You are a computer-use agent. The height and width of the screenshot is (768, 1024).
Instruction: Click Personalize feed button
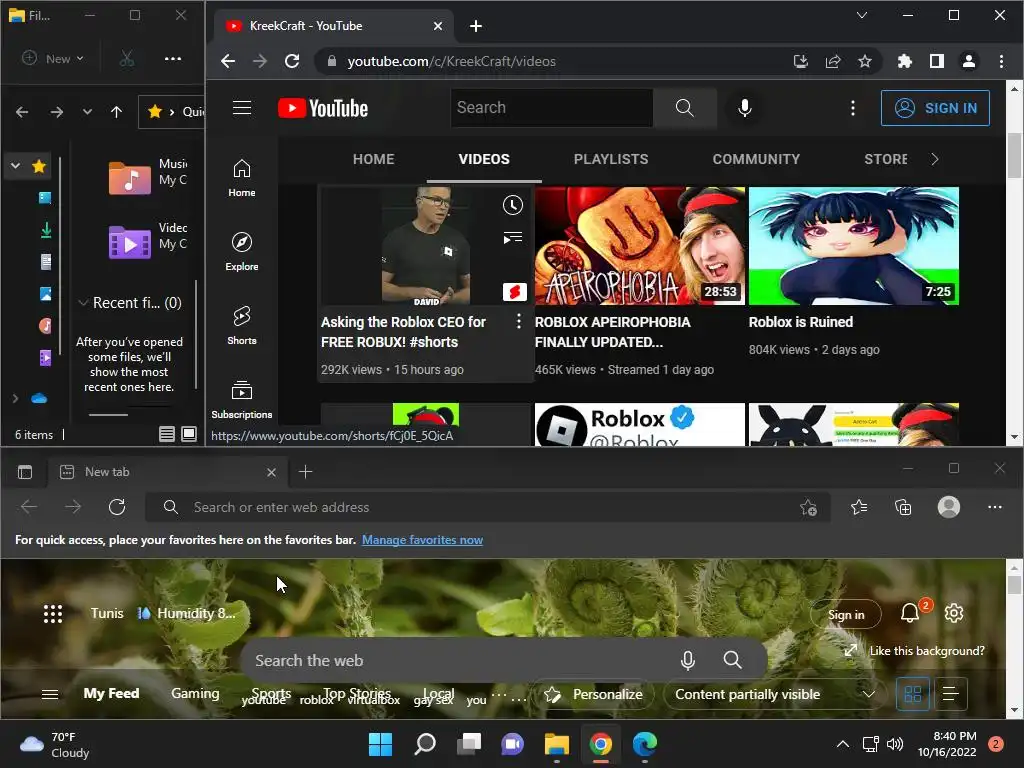click(x=594, y=694)
